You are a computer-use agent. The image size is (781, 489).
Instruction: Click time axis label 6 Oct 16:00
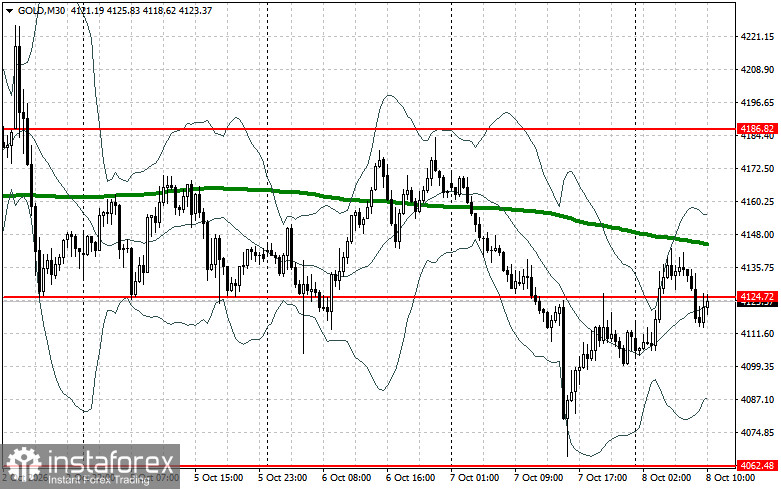point(410,478)
